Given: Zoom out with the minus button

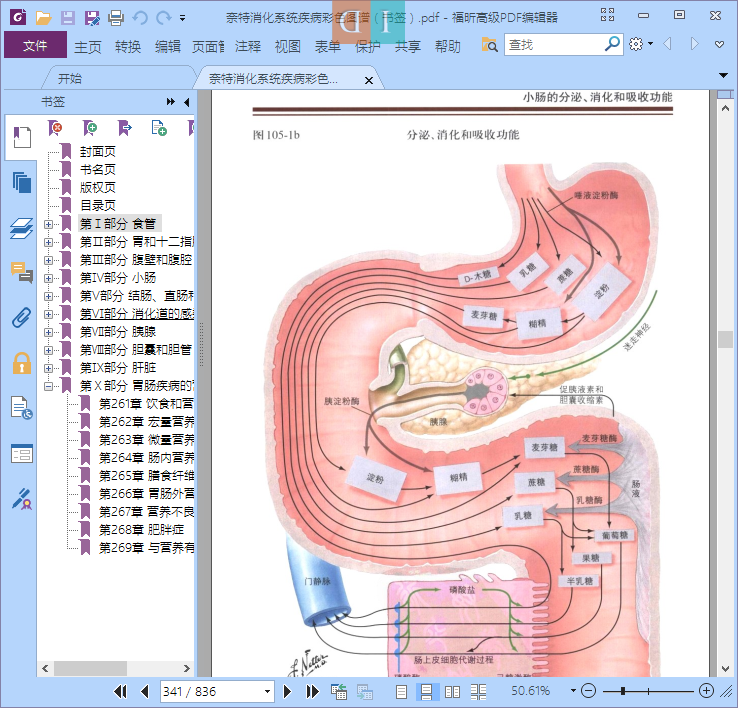Looking at the screenshot, I should [588, 691].
